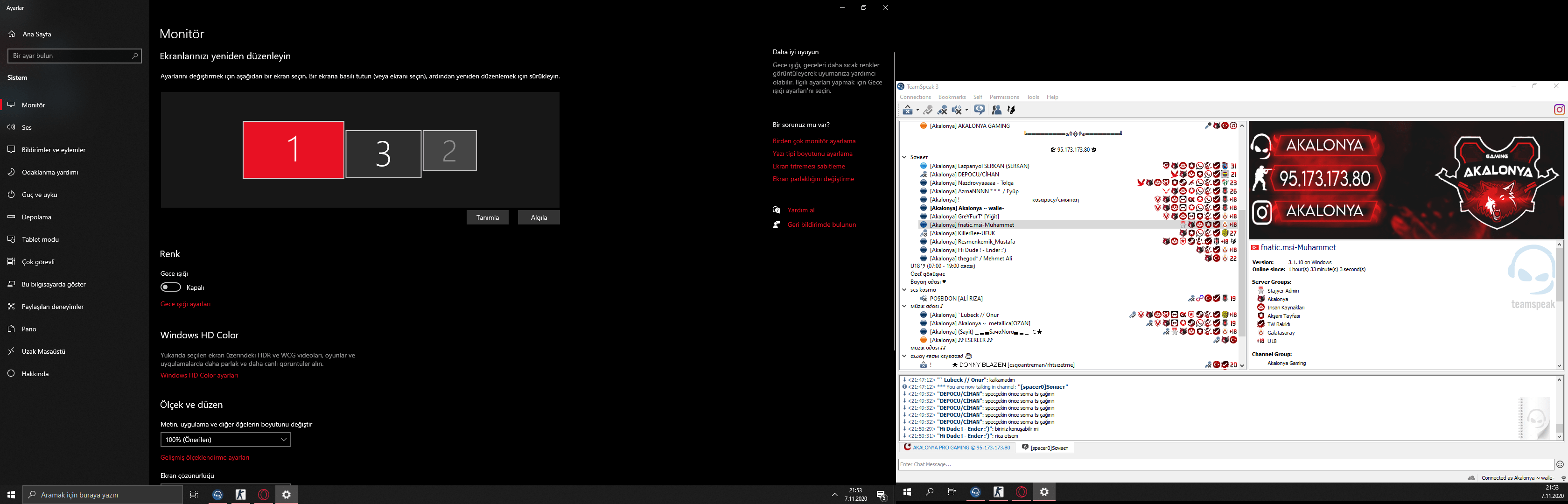Toggle mute speakers in TeamSpeak toolbar
The image size is (1568, 504).
click(x=957, y=110)
